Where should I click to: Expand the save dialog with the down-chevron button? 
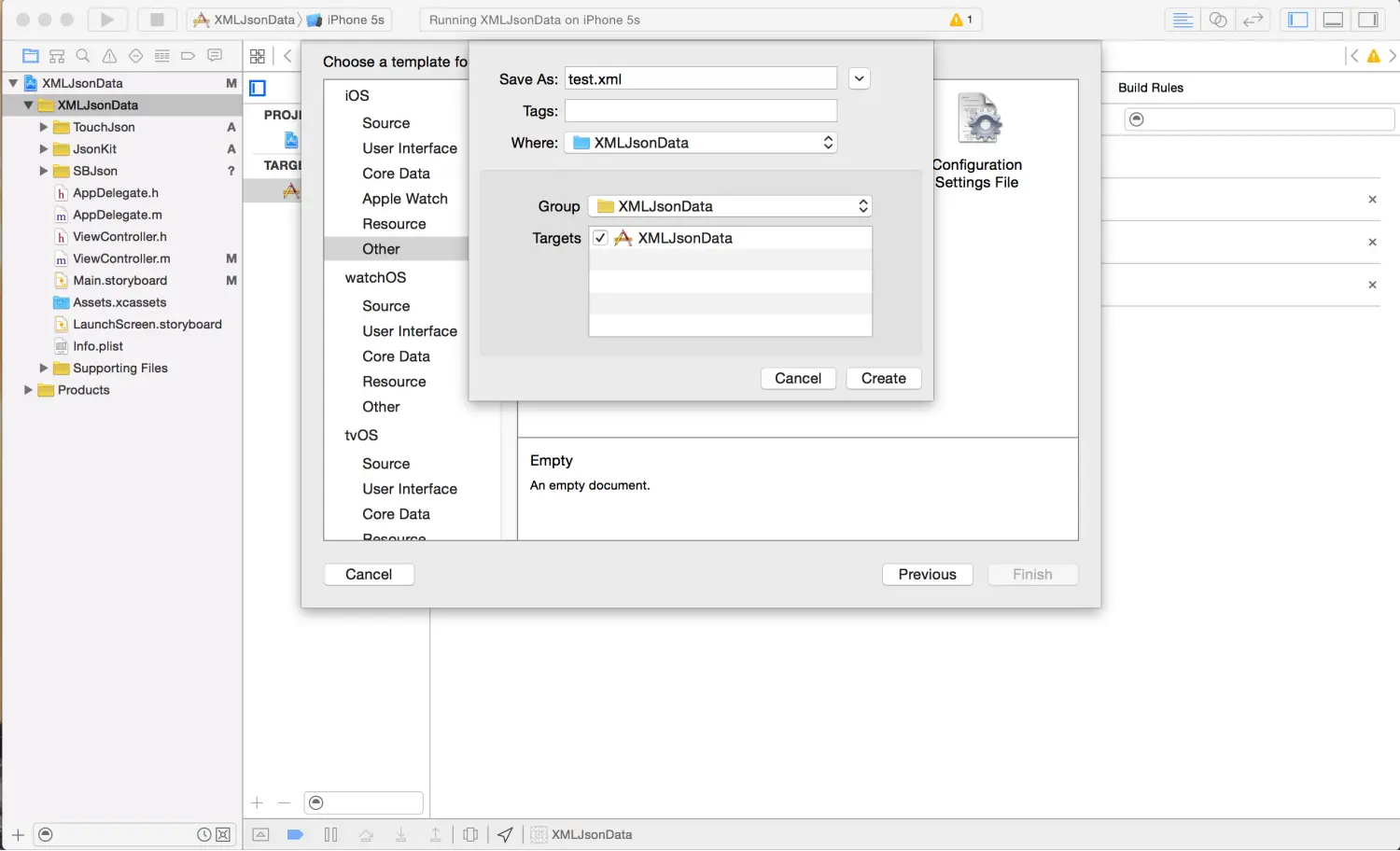tap(860, 79)
